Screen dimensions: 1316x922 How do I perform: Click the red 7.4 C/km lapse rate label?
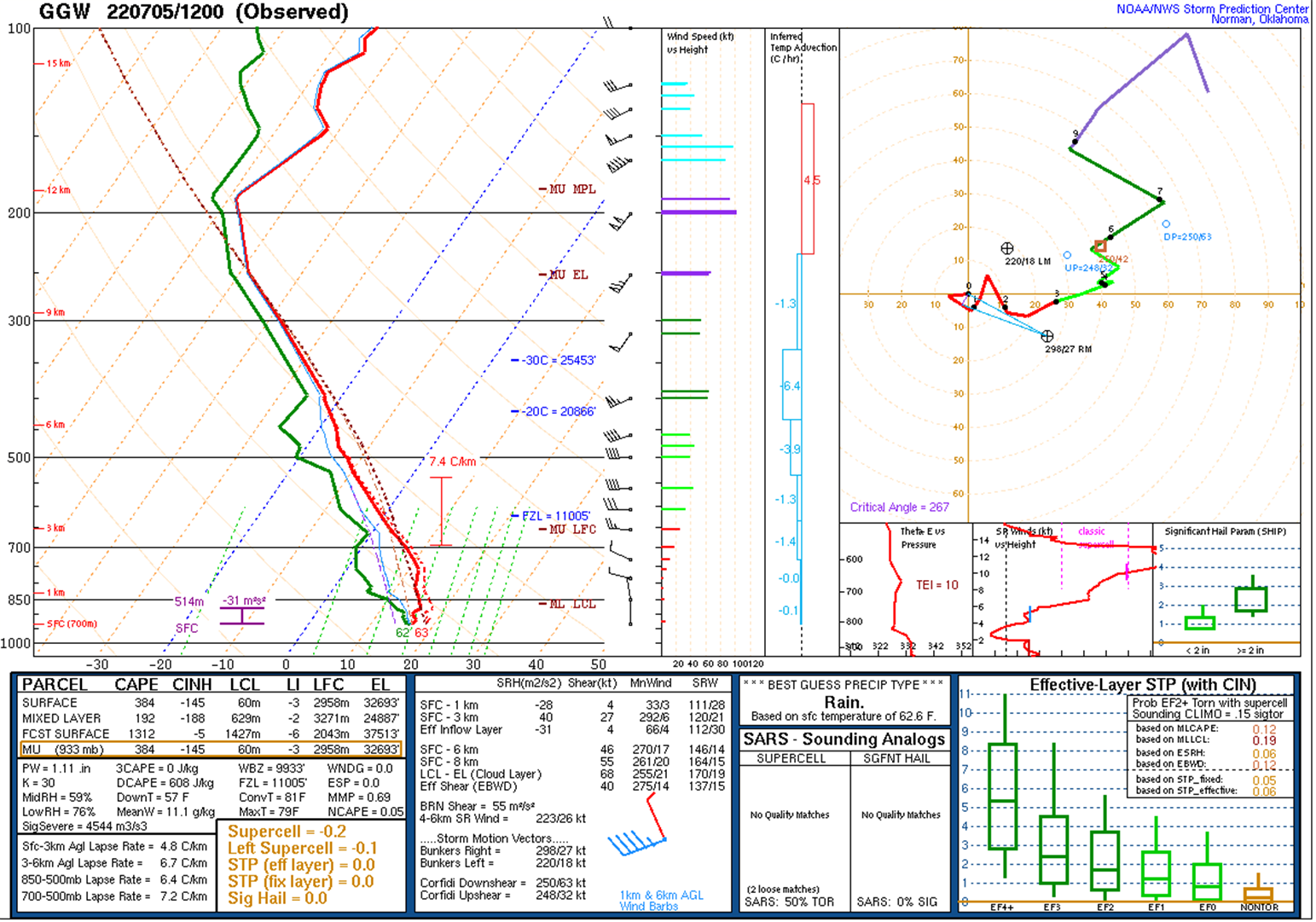pos(452,461)
